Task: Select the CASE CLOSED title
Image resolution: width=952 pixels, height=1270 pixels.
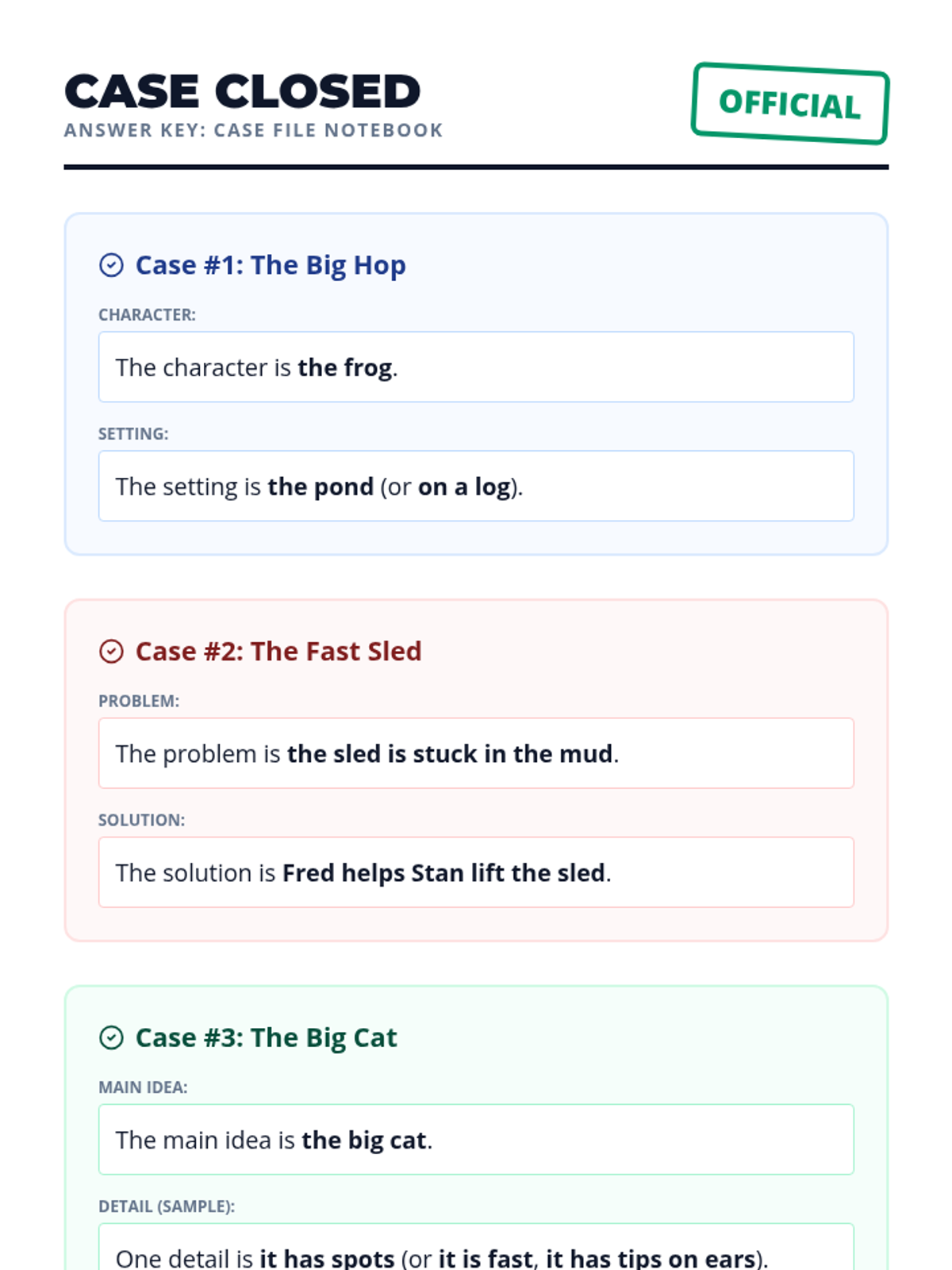Action: coord(243,91)
